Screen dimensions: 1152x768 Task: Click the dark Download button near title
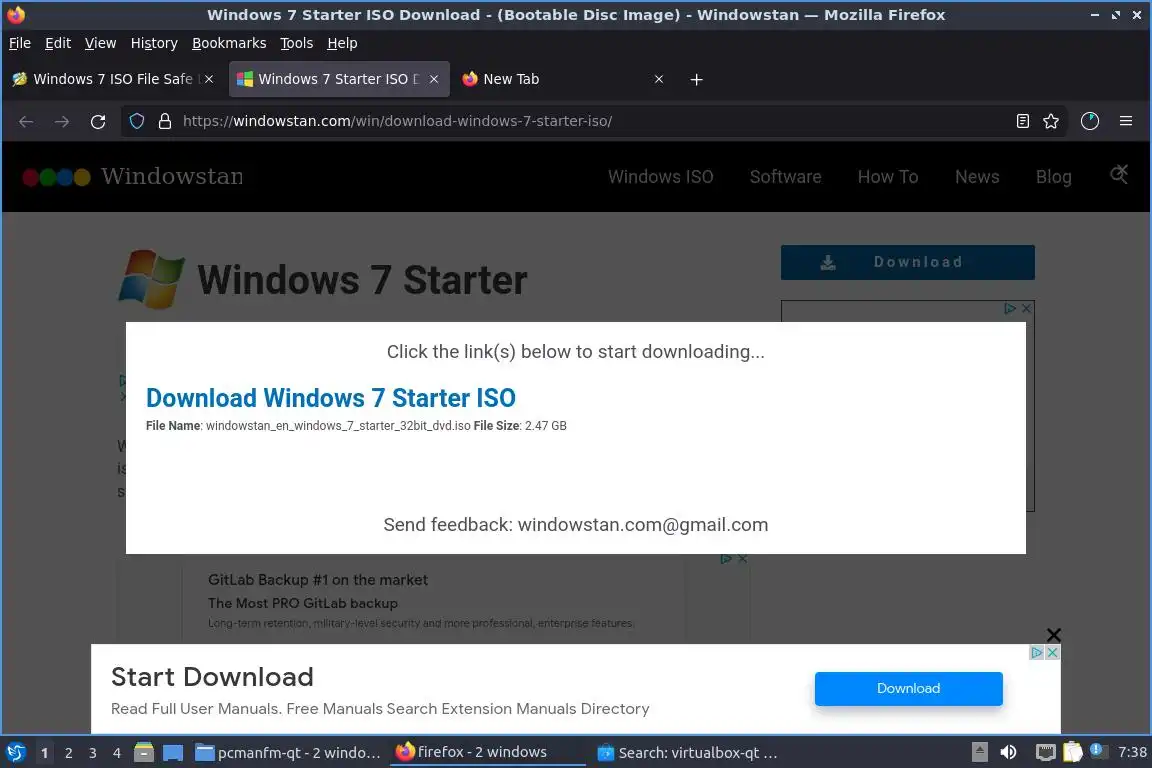tap(907, 262)
